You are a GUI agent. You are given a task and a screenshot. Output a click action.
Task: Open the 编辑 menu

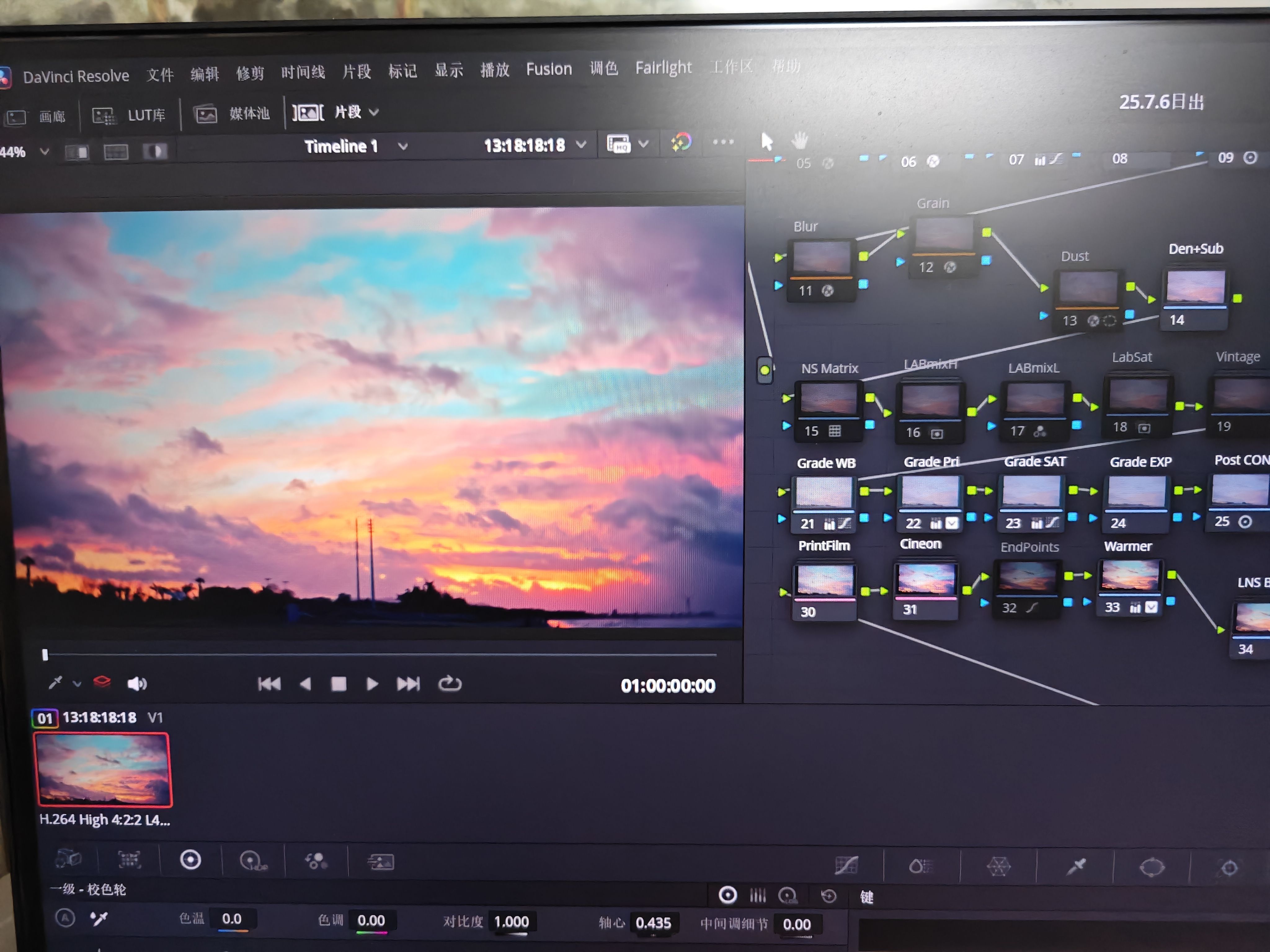tap(205, 74)
